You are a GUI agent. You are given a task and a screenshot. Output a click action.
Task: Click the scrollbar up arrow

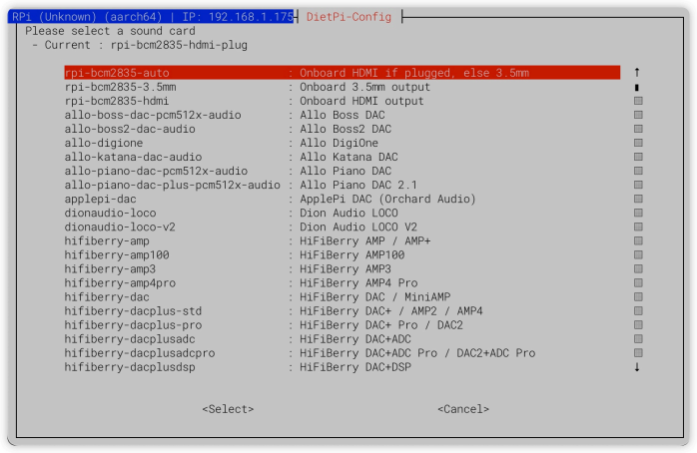637,72
